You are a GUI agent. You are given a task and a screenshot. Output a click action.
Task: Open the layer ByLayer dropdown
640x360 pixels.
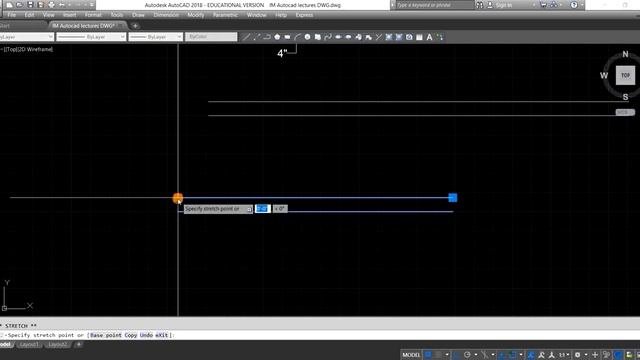(27, 37)
